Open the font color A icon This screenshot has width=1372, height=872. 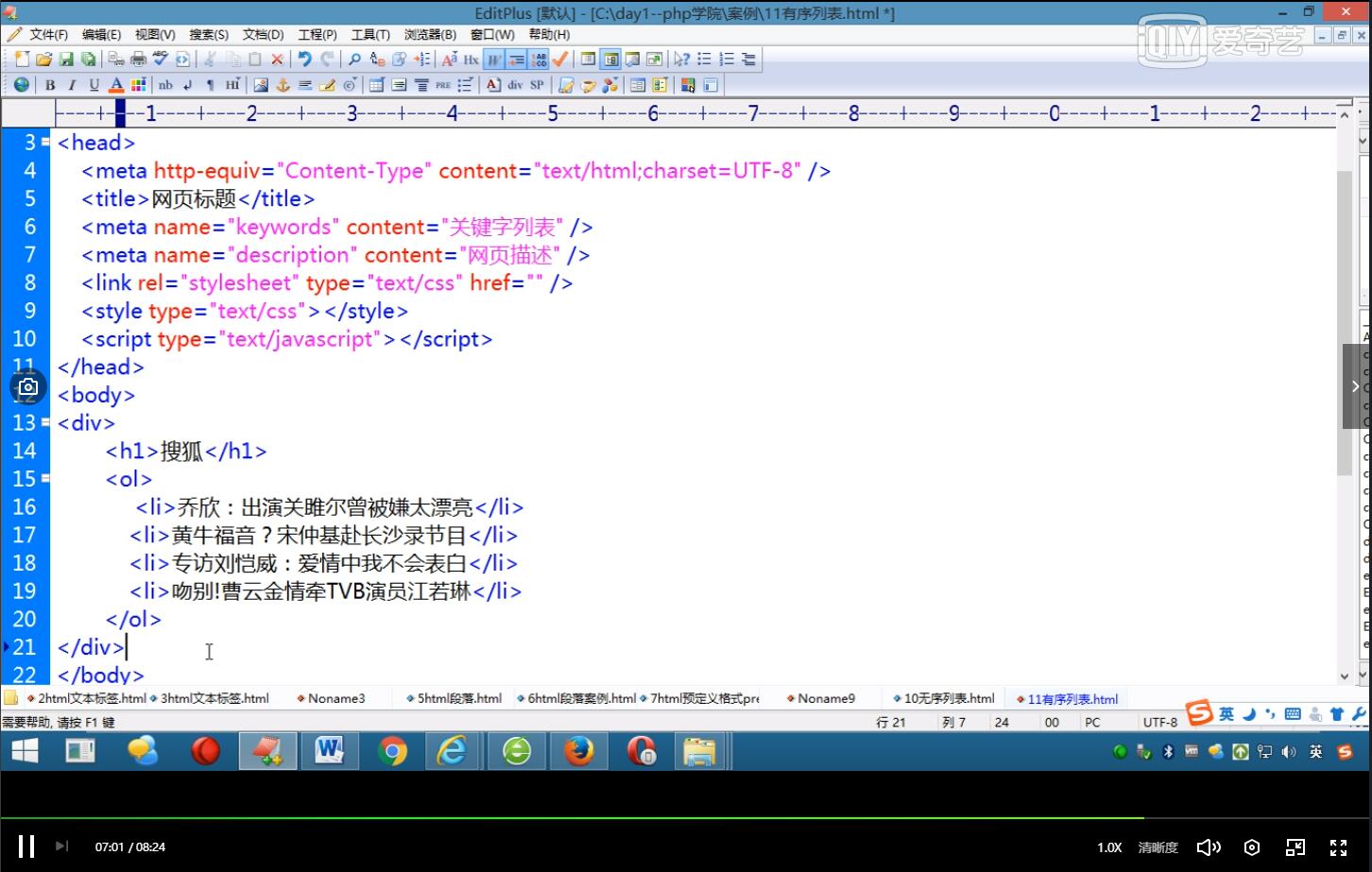(116, 85)
